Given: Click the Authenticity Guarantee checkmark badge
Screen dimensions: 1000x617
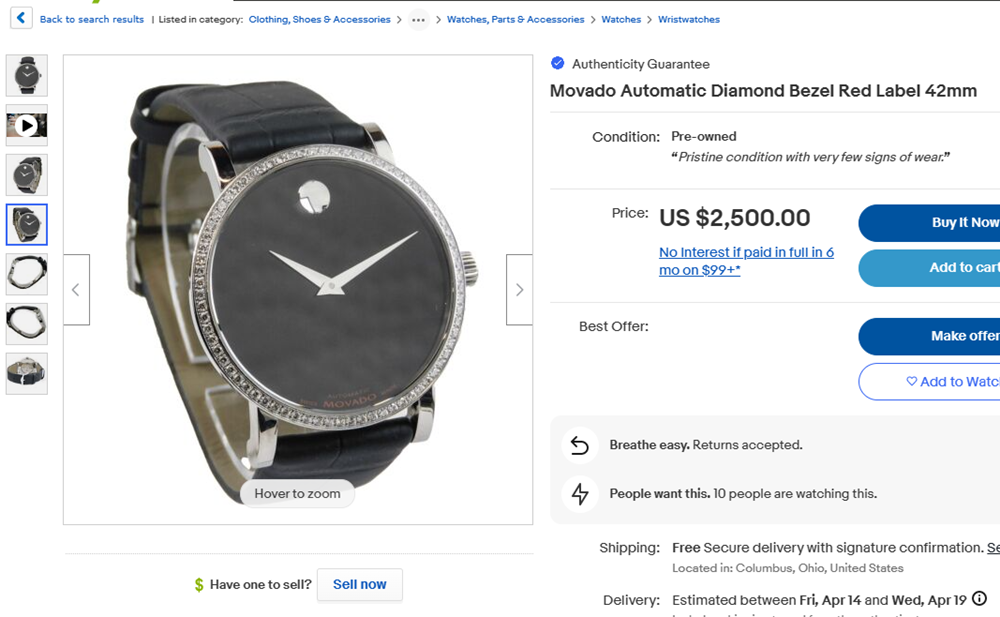Looking at the screenshot, I should [558, 64].
